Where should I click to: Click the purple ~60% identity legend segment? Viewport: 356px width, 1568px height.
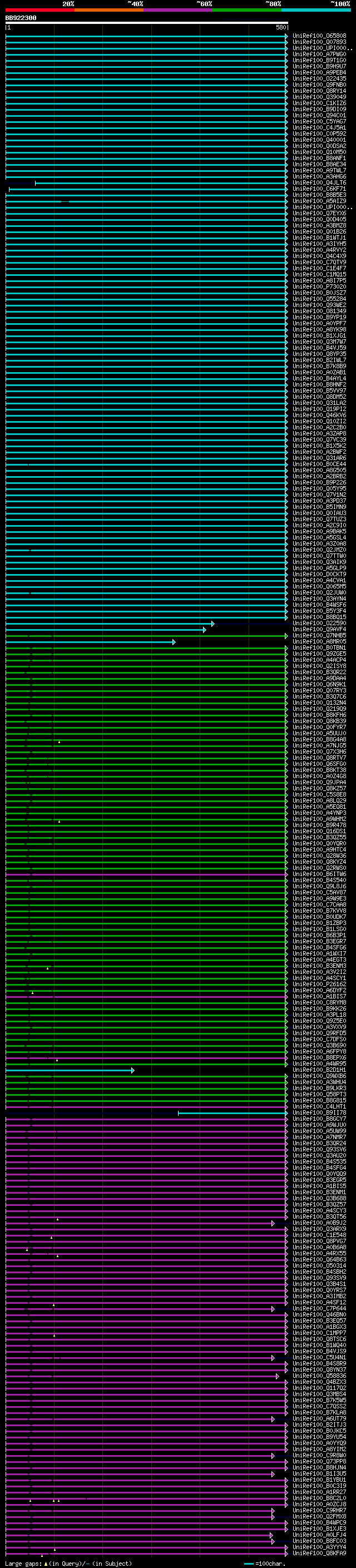point(179,10)
